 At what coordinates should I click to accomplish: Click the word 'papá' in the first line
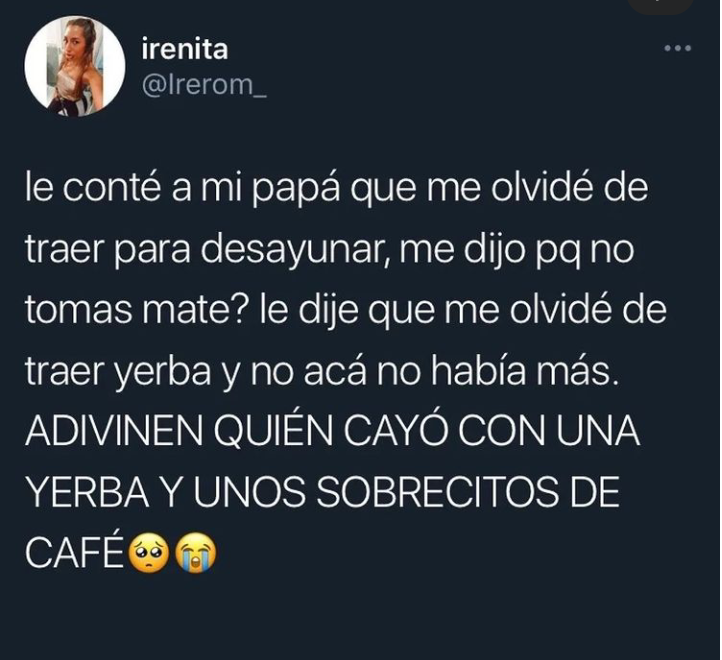[297, 190]
